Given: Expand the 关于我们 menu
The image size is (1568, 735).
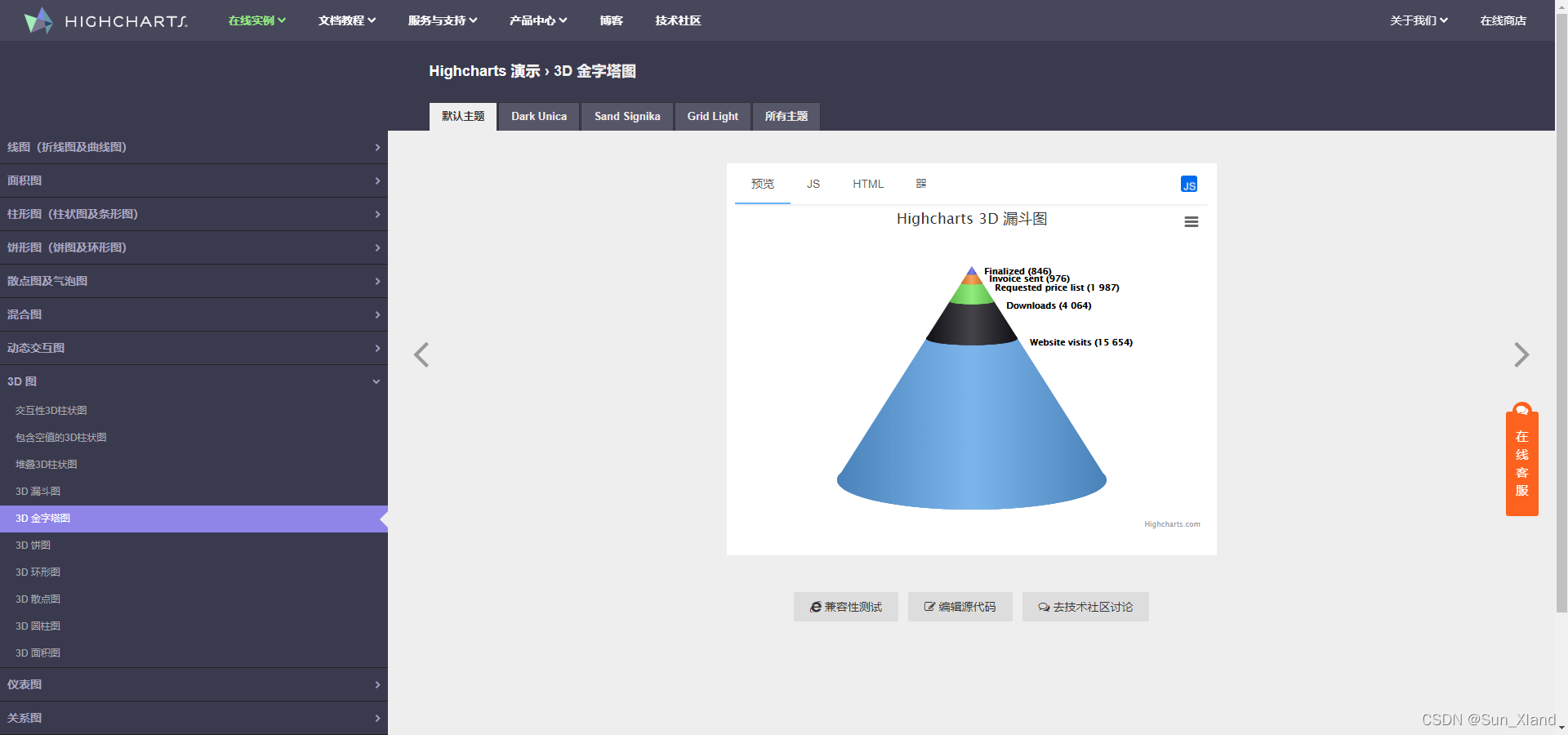Looking at the screenshot, I should coord(1419,20).
